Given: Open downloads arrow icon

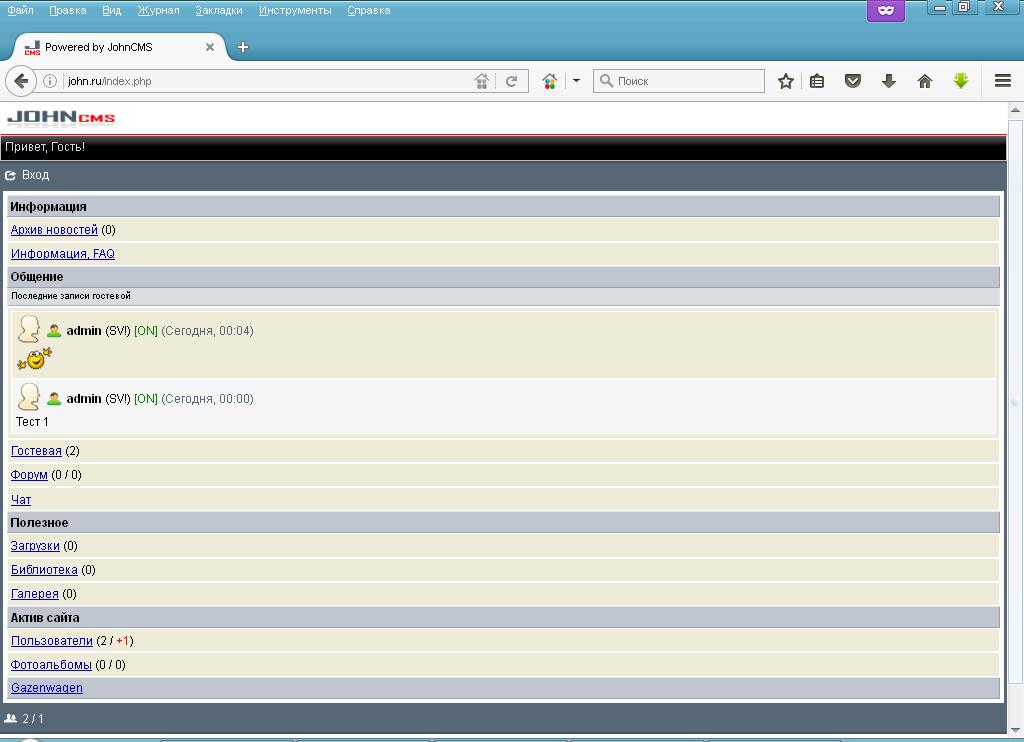Looking at the screenshot, I should [888, 81].
